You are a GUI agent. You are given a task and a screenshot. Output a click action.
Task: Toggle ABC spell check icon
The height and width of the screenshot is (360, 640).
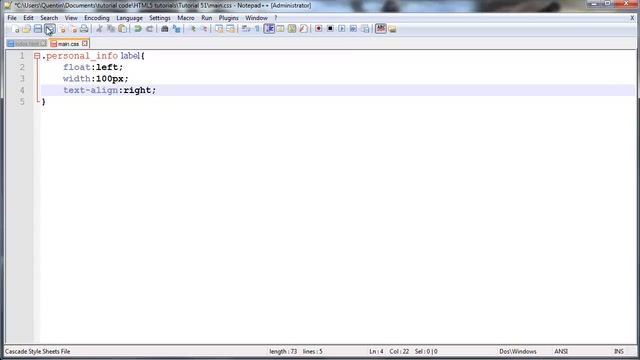[x=380, y=29]
